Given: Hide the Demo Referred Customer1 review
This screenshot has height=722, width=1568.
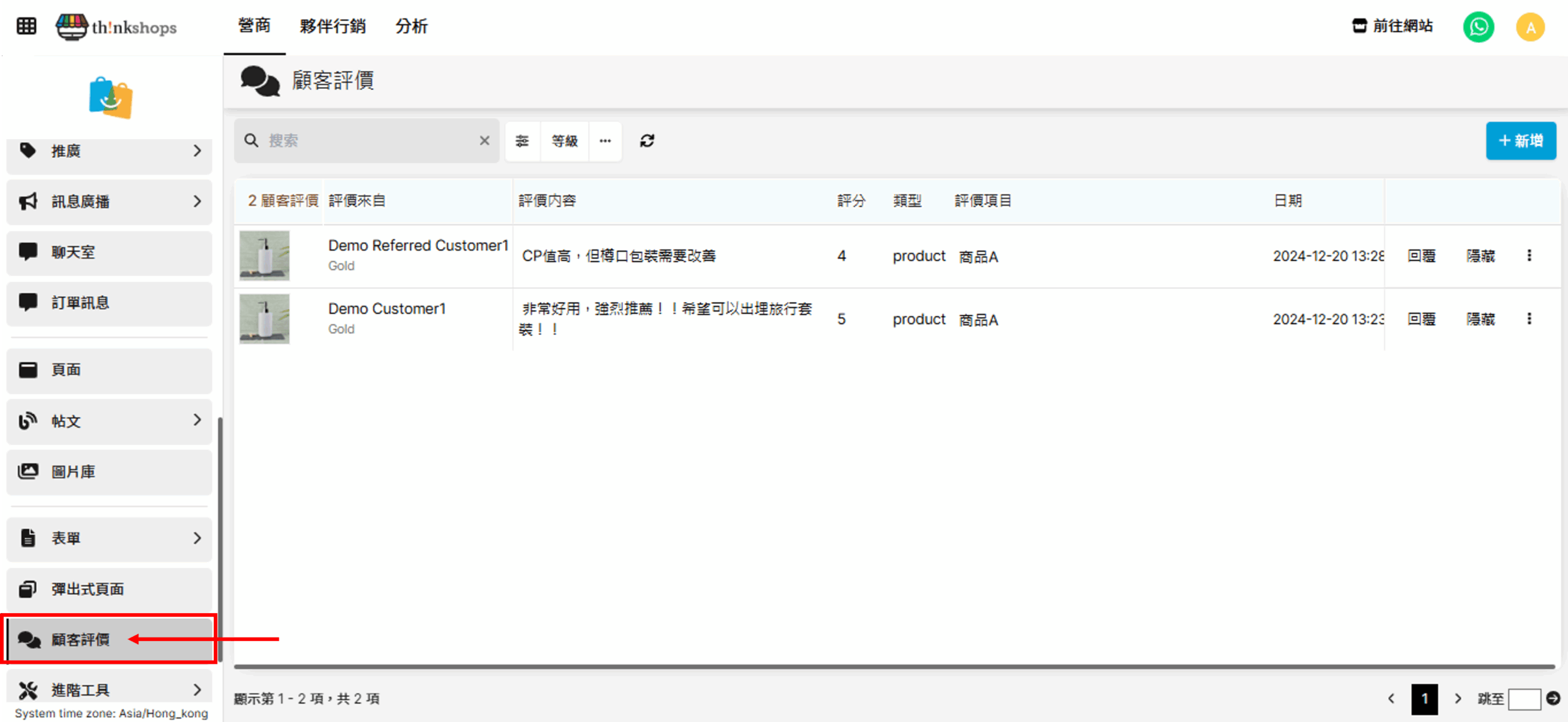Looking at the screenshot, I should click(x=1480, y=255).
